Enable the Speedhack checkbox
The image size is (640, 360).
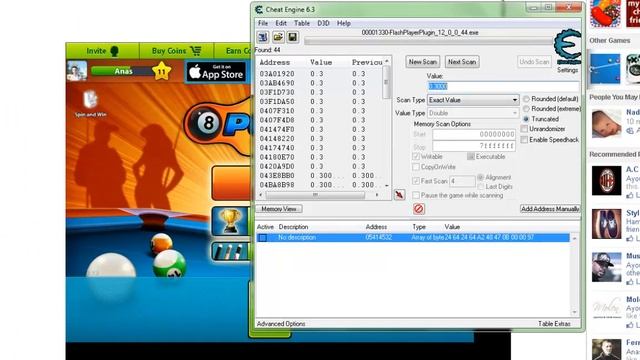(x=524, y=140)
